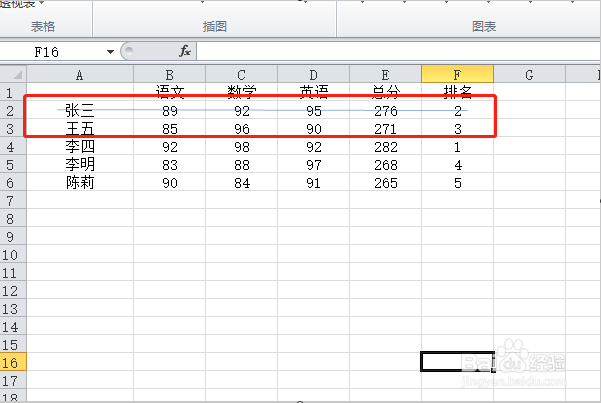Select row 3 header
Viewport: 601px width, 403px height.
pyautogui.click(x=13, y=128)
